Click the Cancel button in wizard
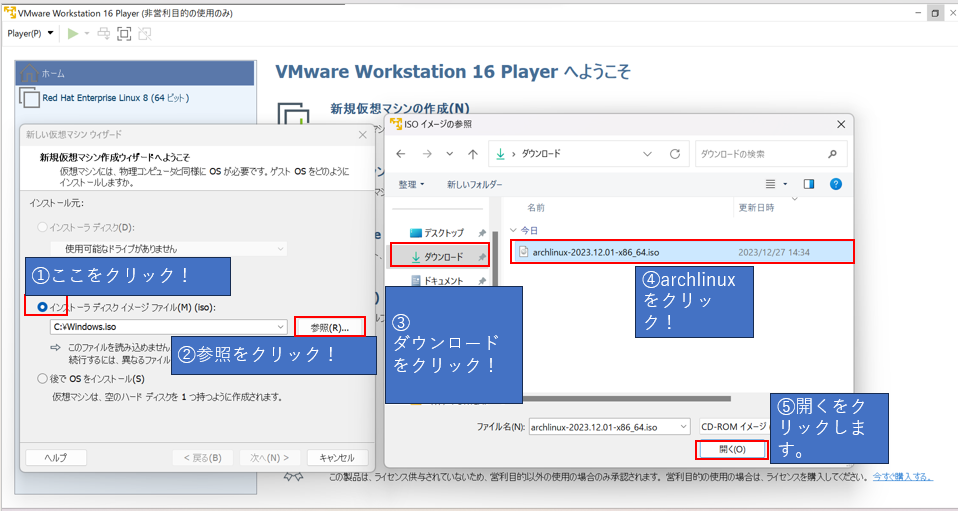 (337, 457)
